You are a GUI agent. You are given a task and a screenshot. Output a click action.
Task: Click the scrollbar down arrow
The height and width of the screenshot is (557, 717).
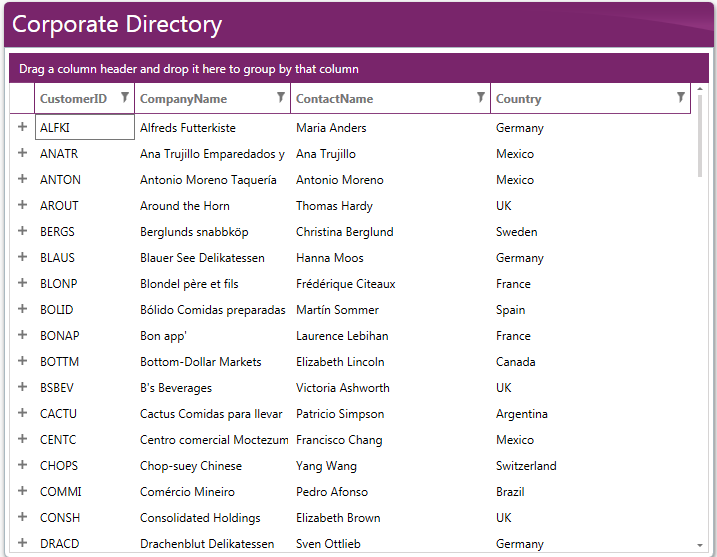tap(699, 545)
